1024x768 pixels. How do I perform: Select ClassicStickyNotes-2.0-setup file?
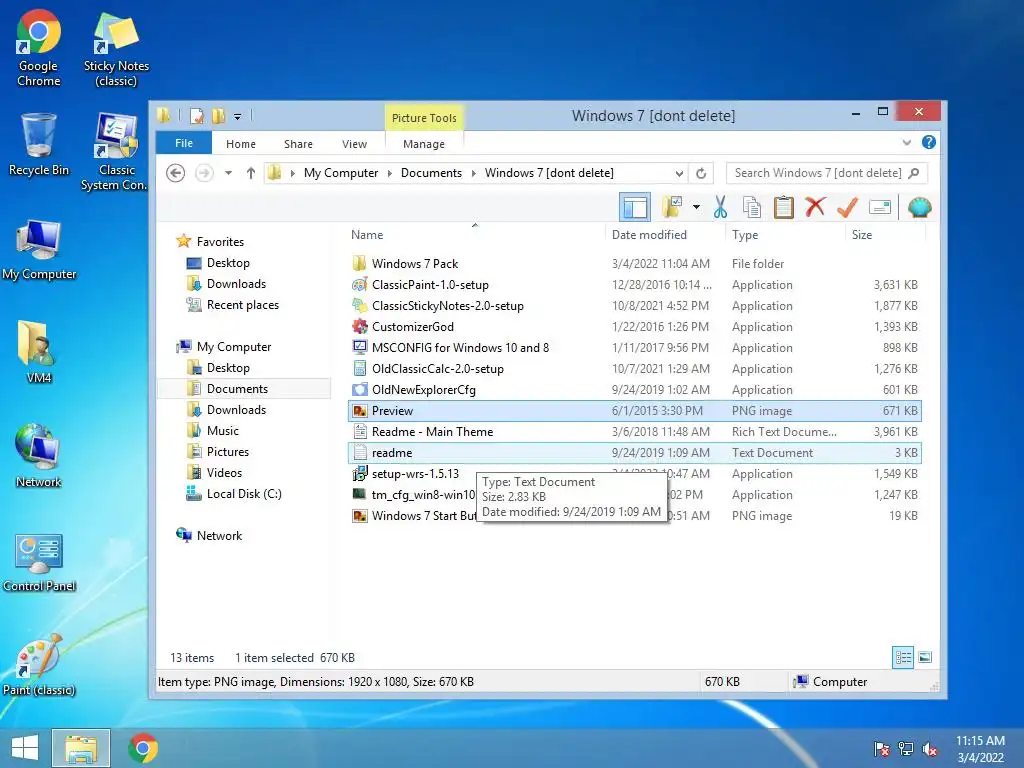point(635,306)
